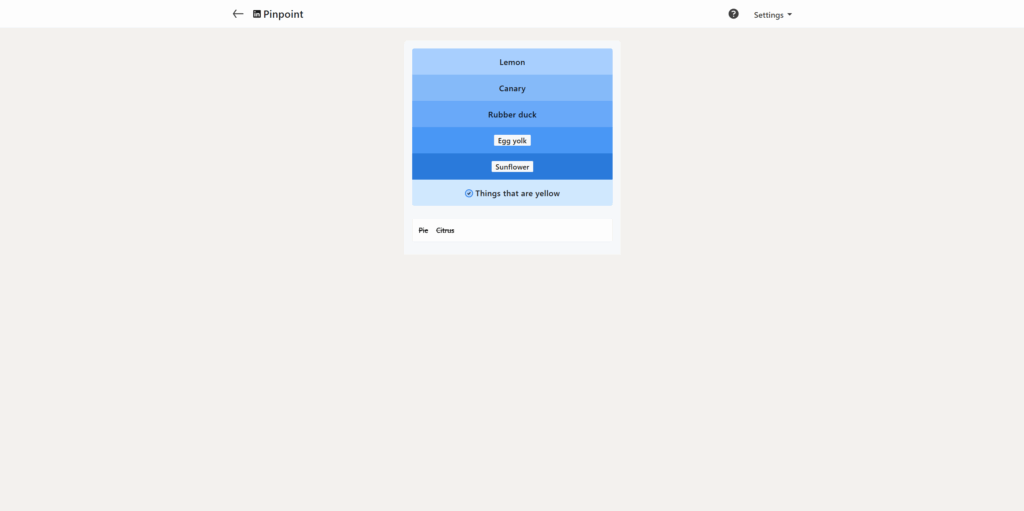Screen dimensions: 1024x511
Task: Select the Canary clue row
Action: tap(512, 88)
